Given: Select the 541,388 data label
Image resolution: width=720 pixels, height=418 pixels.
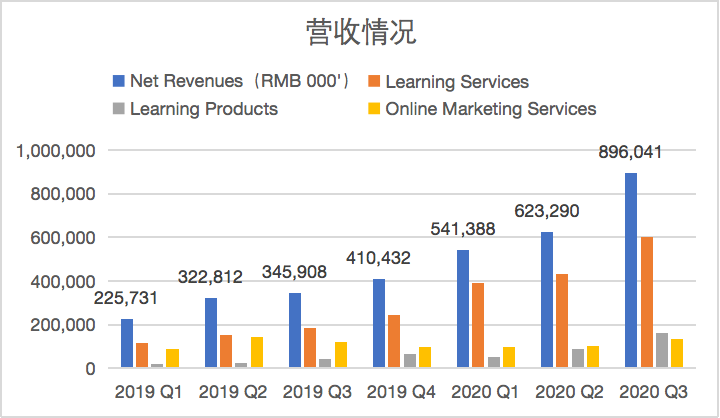Looking at the screenshot, I should tap(462, 229).
